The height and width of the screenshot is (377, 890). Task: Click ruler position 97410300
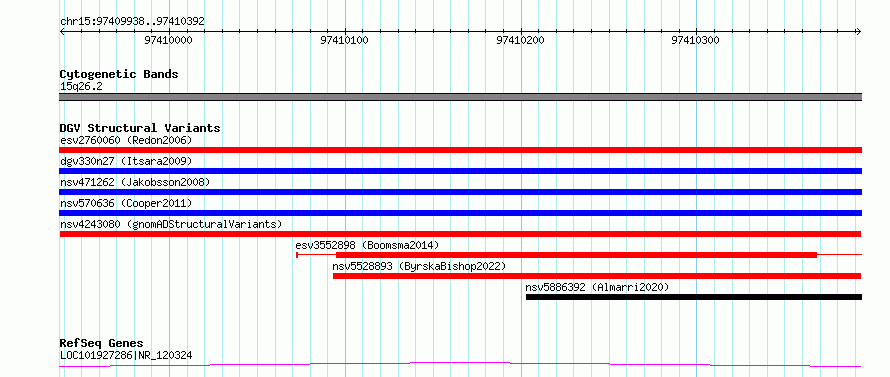point(696,40)
